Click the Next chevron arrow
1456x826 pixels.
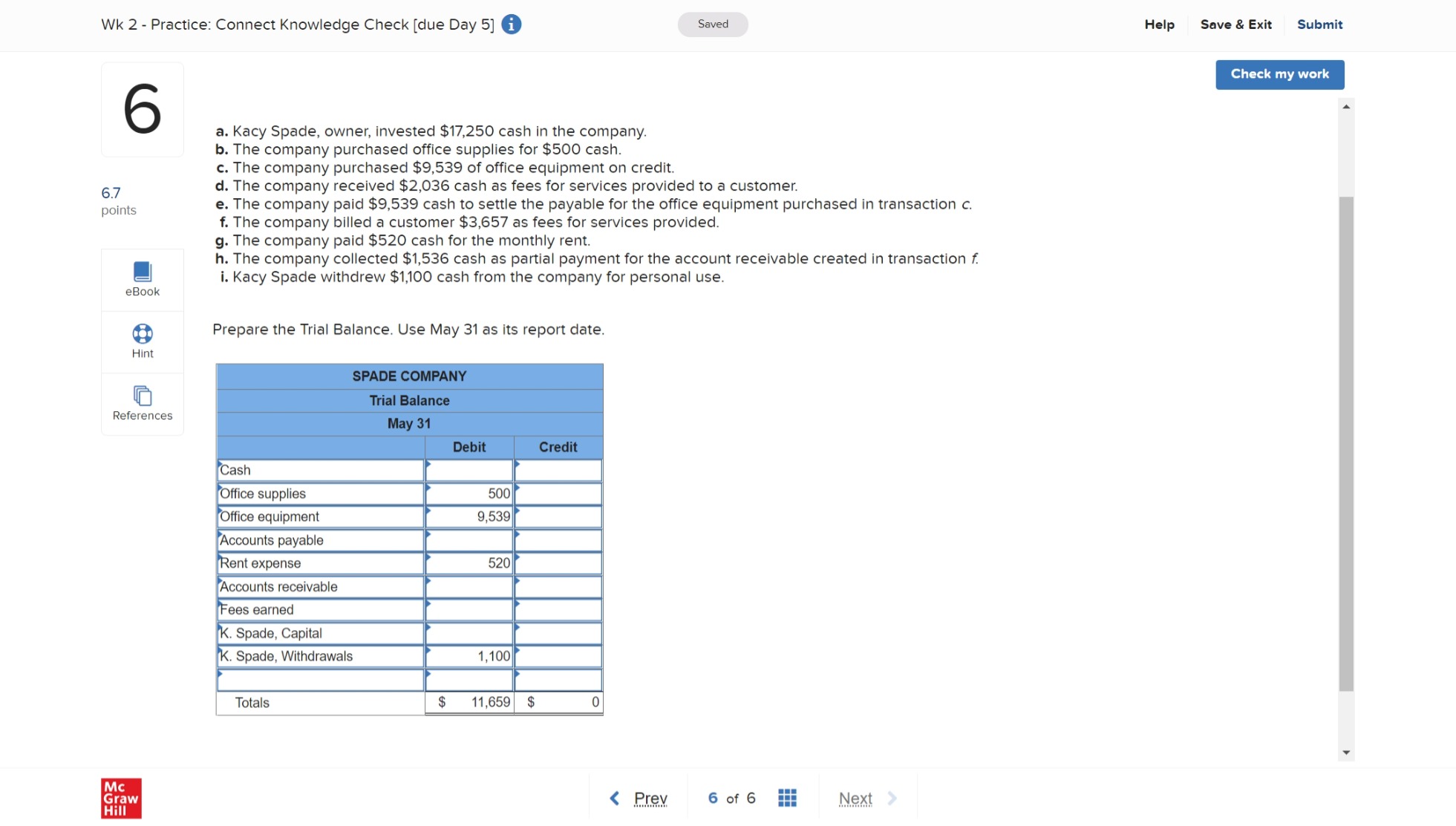tap(892, 797)
